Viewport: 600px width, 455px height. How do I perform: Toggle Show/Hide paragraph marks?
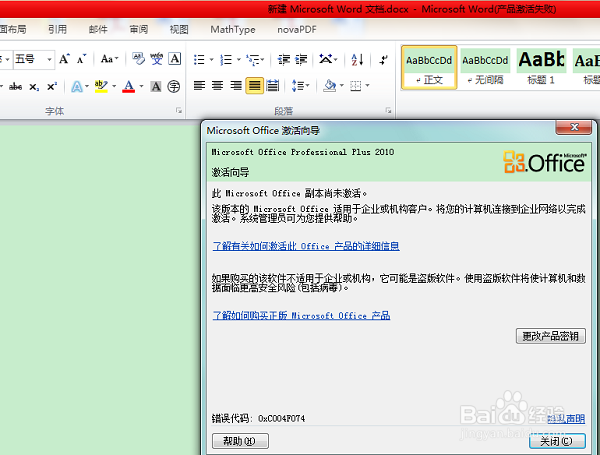383,60
